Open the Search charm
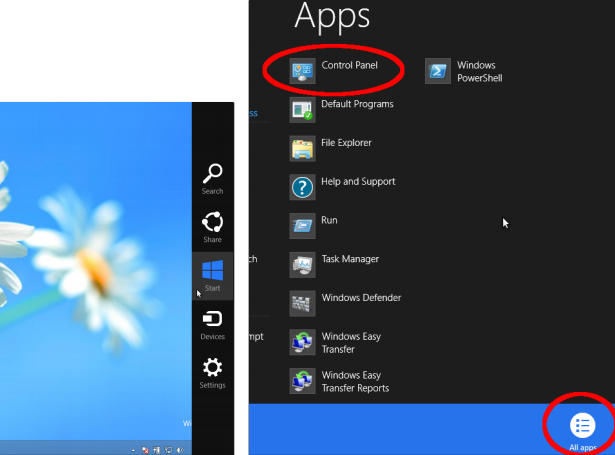The width and height of the screenshot is (615, 455). [212, 179]
